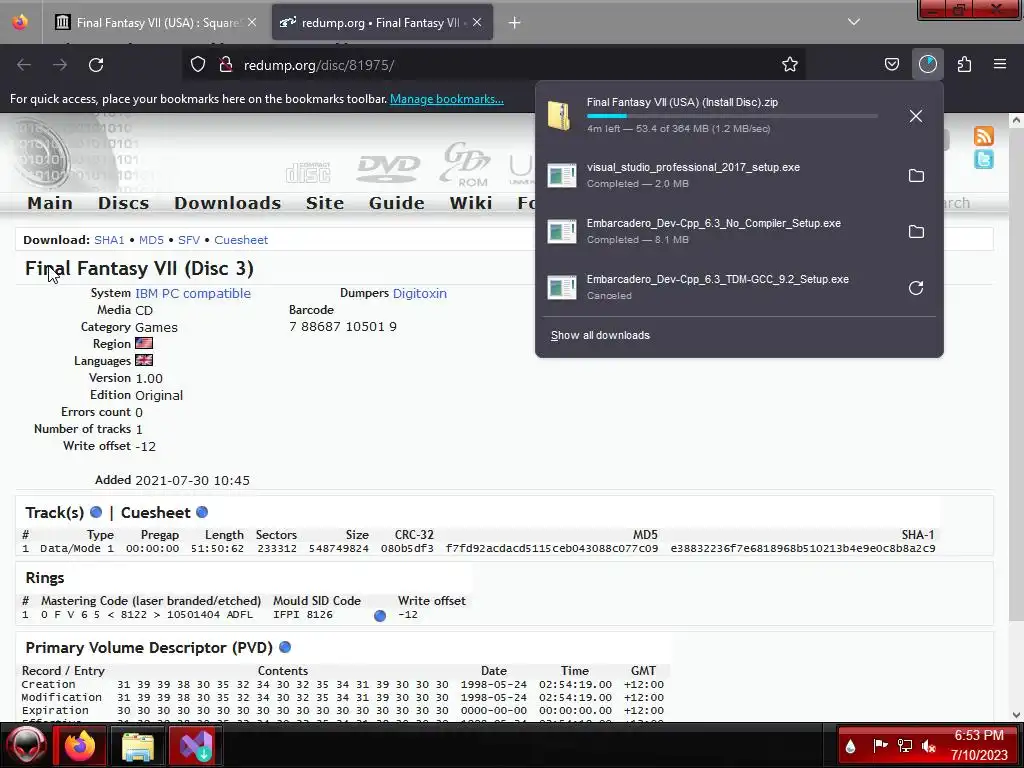Open the Extensions puzzle icon
Viewport: 1024px width, 768px height.
964,64
